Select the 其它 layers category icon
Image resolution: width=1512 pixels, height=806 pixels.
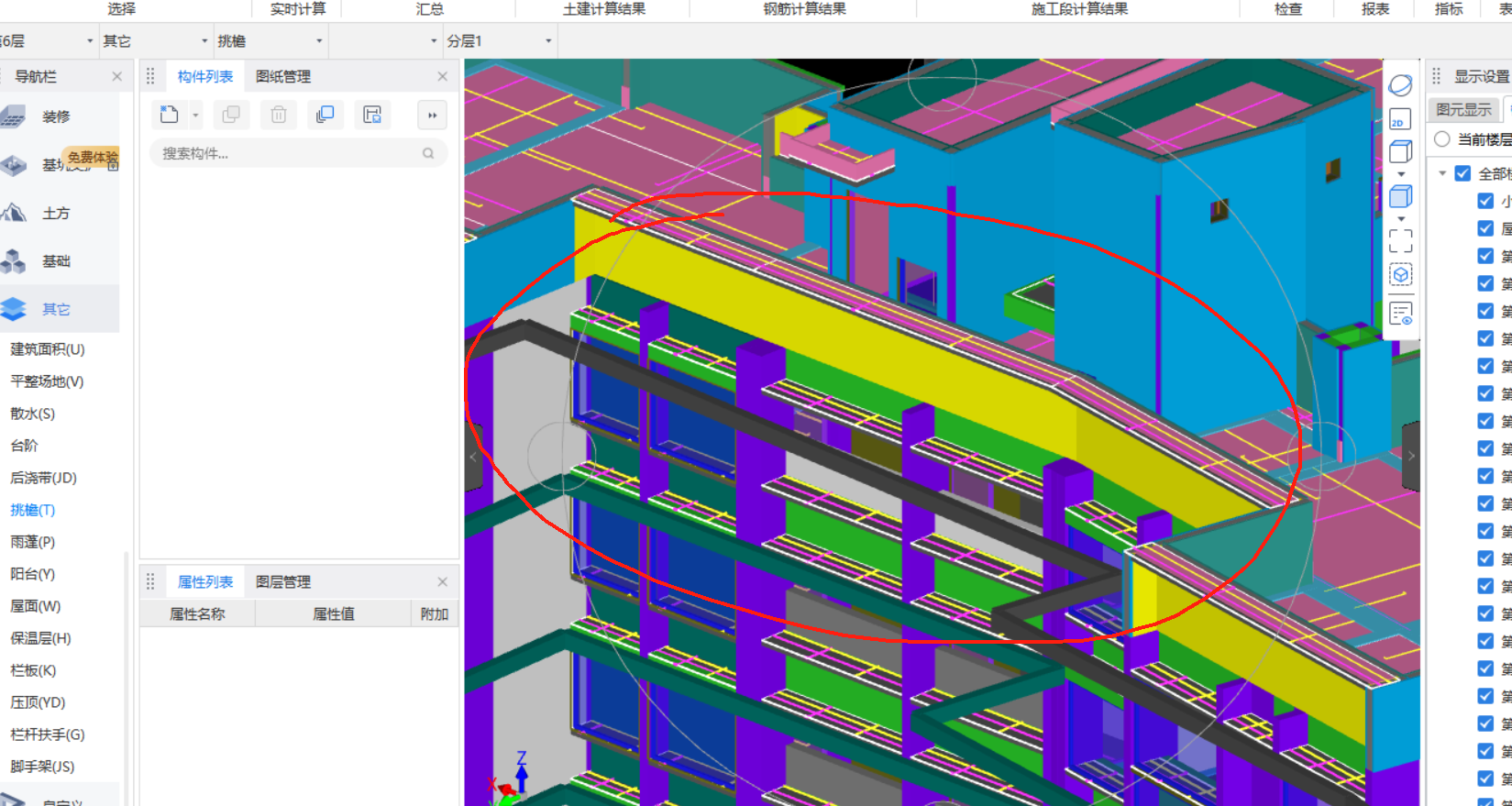click(13, 309)
